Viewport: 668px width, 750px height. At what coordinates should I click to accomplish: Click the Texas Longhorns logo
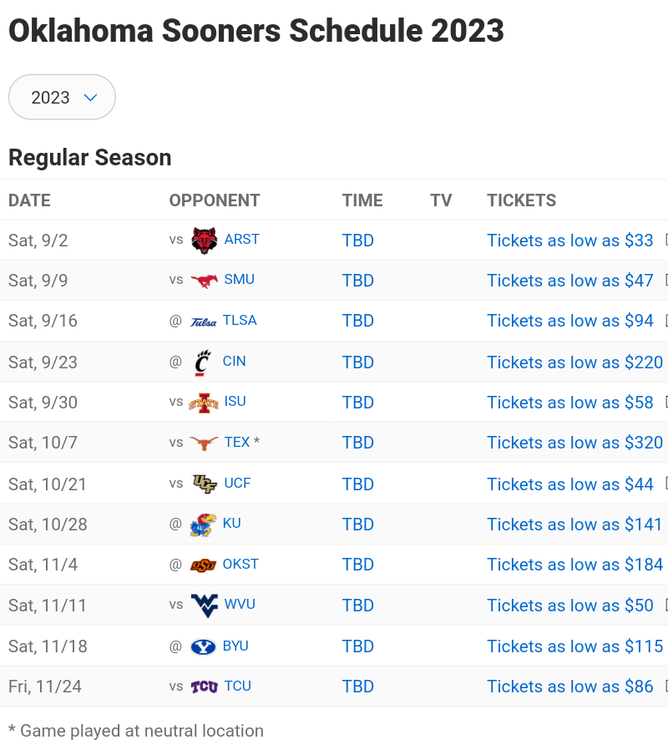click(204, 443)
